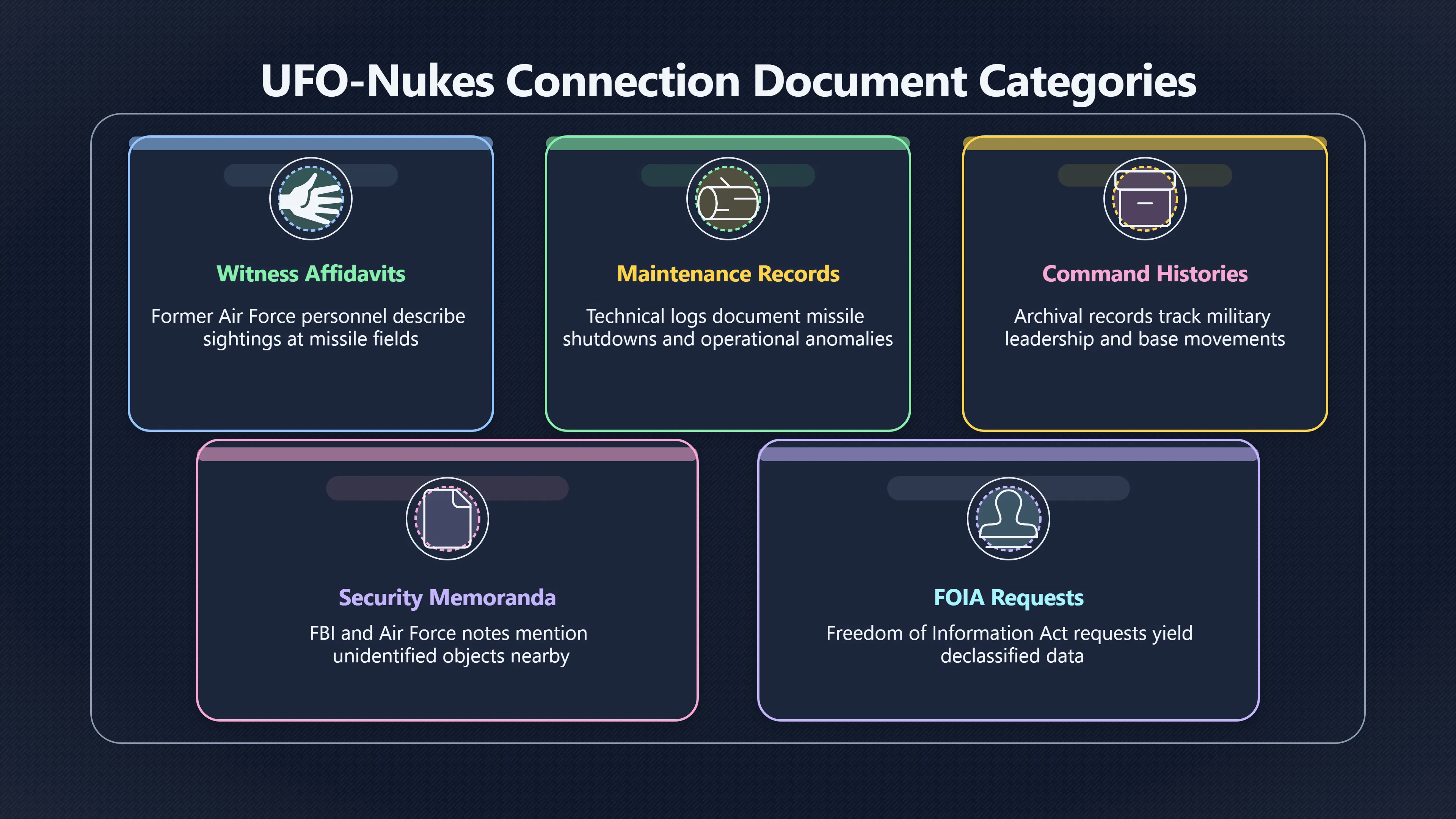Click the archive box icon above Command Histories

coord(1145,198)
